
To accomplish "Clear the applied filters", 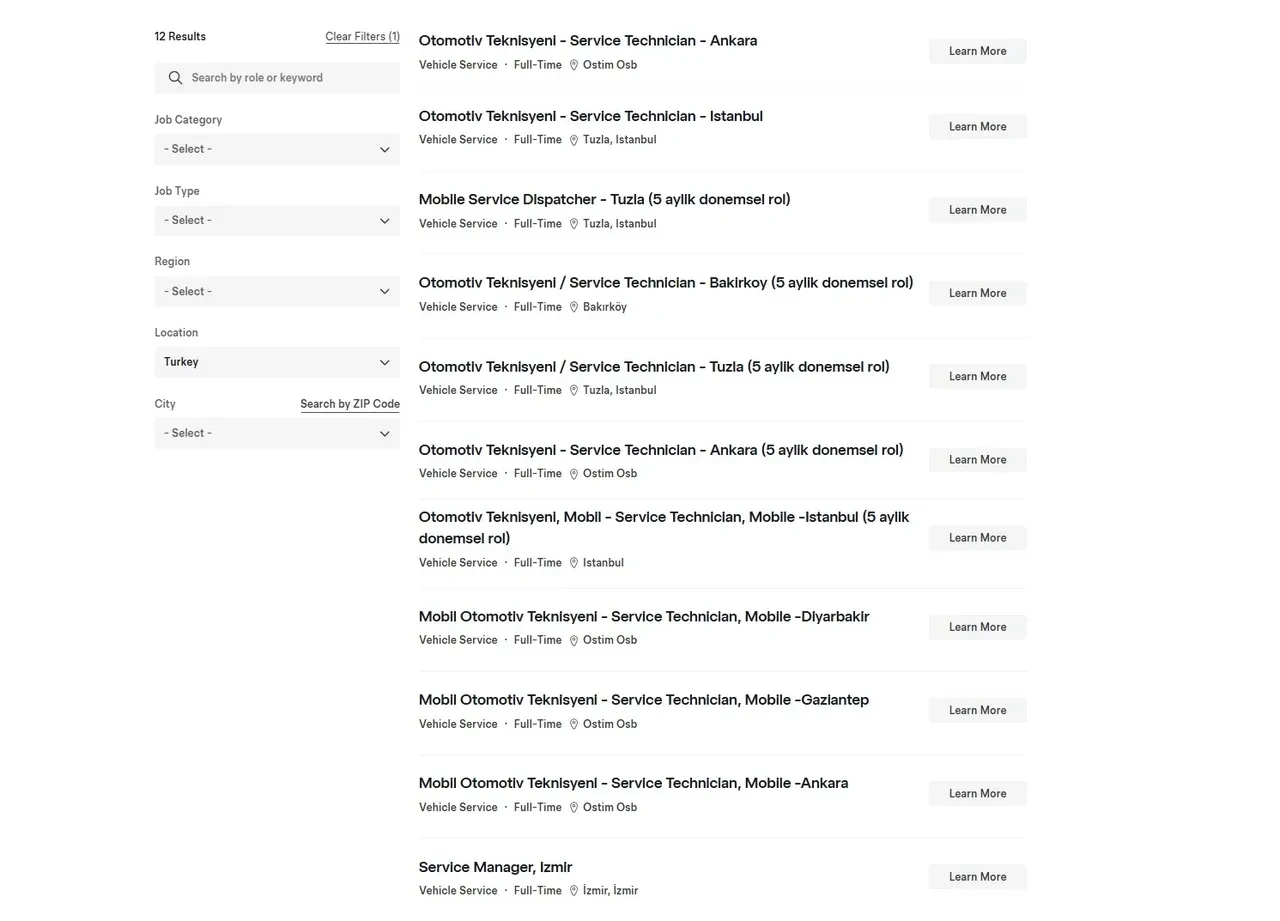I will tap(362, 37).
